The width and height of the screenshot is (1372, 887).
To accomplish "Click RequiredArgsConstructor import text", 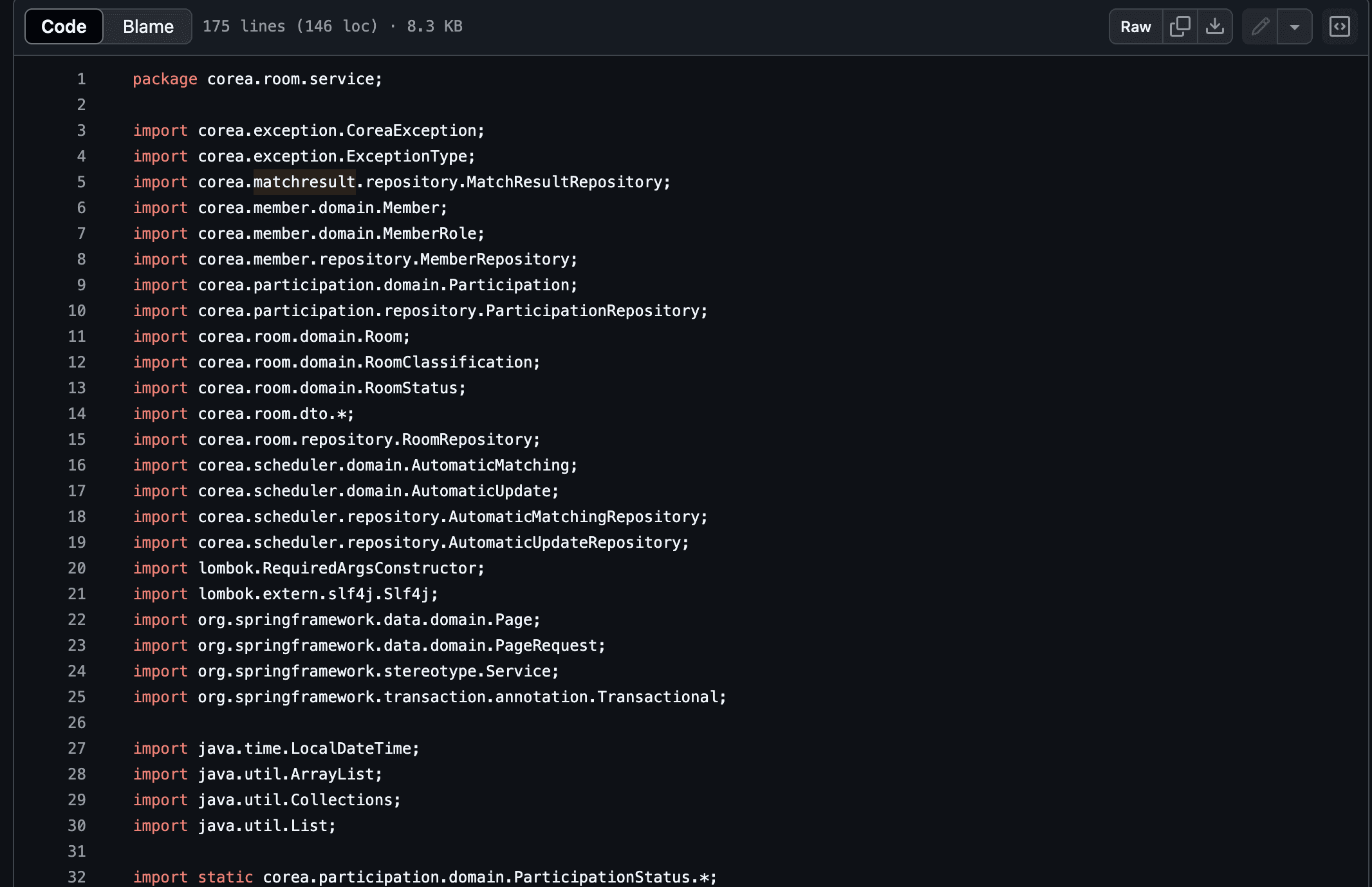I will pyautogui.click(x=369, y=568).
